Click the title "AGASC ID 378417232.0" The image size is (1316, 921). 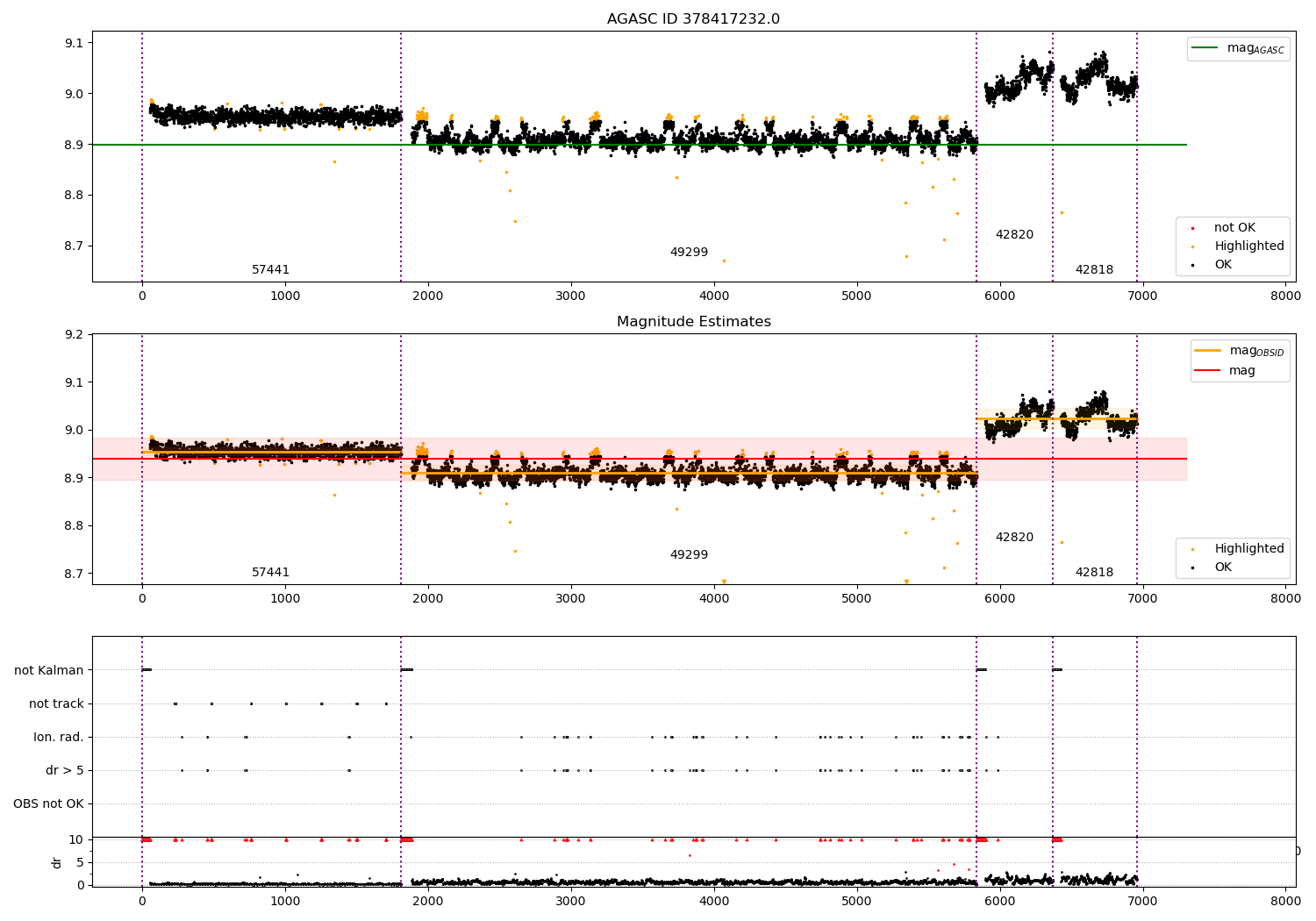pos(693,19)
